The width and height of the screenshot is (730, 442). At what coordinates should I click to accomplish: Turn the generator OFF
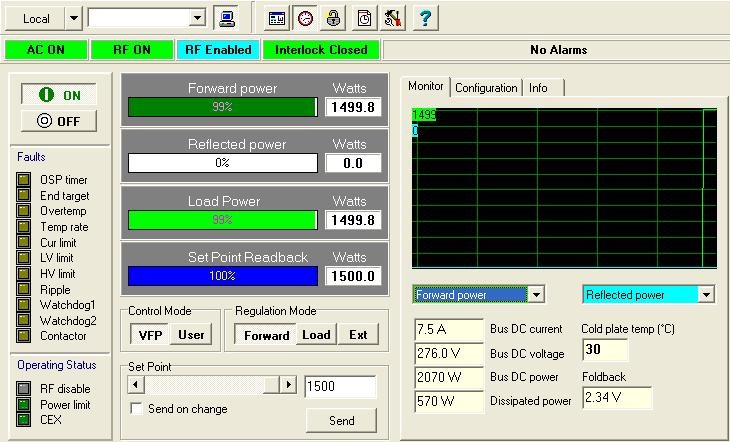[x=59, y=121]
